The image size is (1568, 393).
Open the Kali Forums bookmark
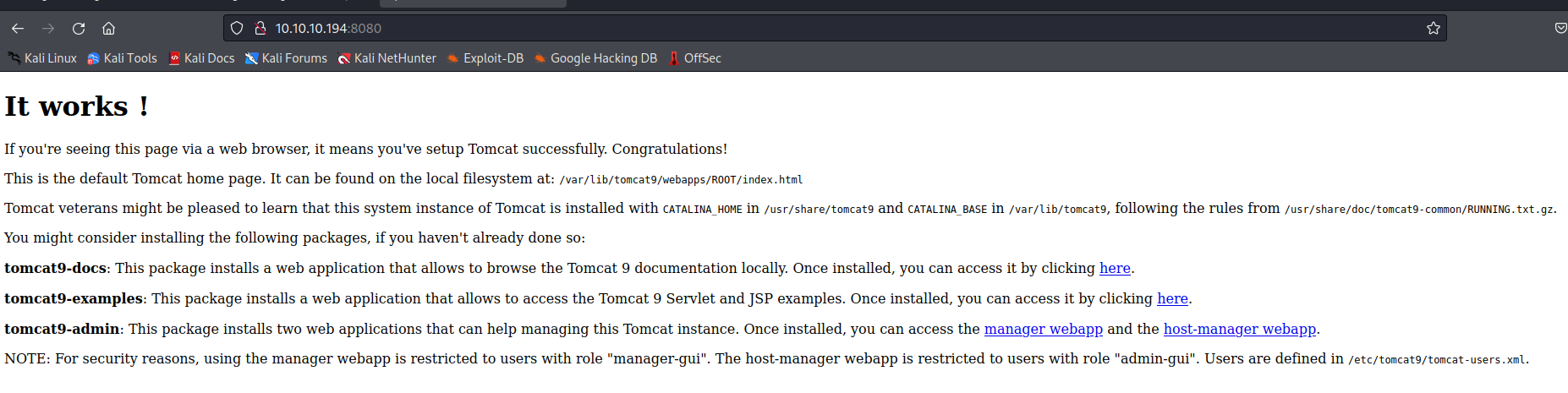click(x=286, y=58)
